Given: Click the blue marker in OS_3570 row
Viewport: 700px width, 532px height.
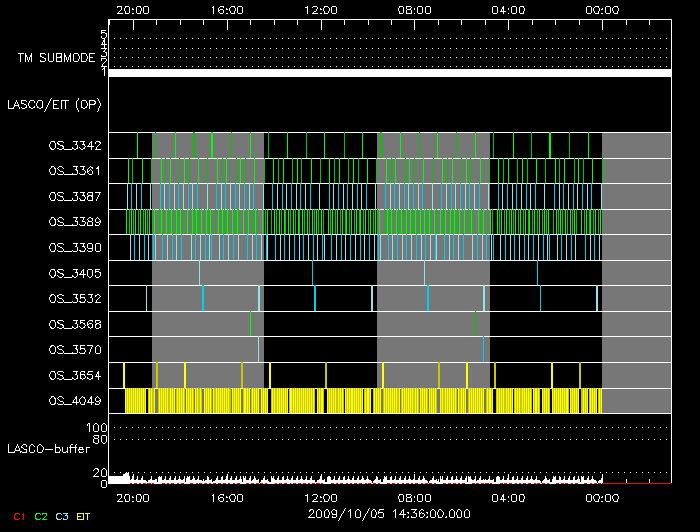Looking at the screenshot, I should [259, 349].
